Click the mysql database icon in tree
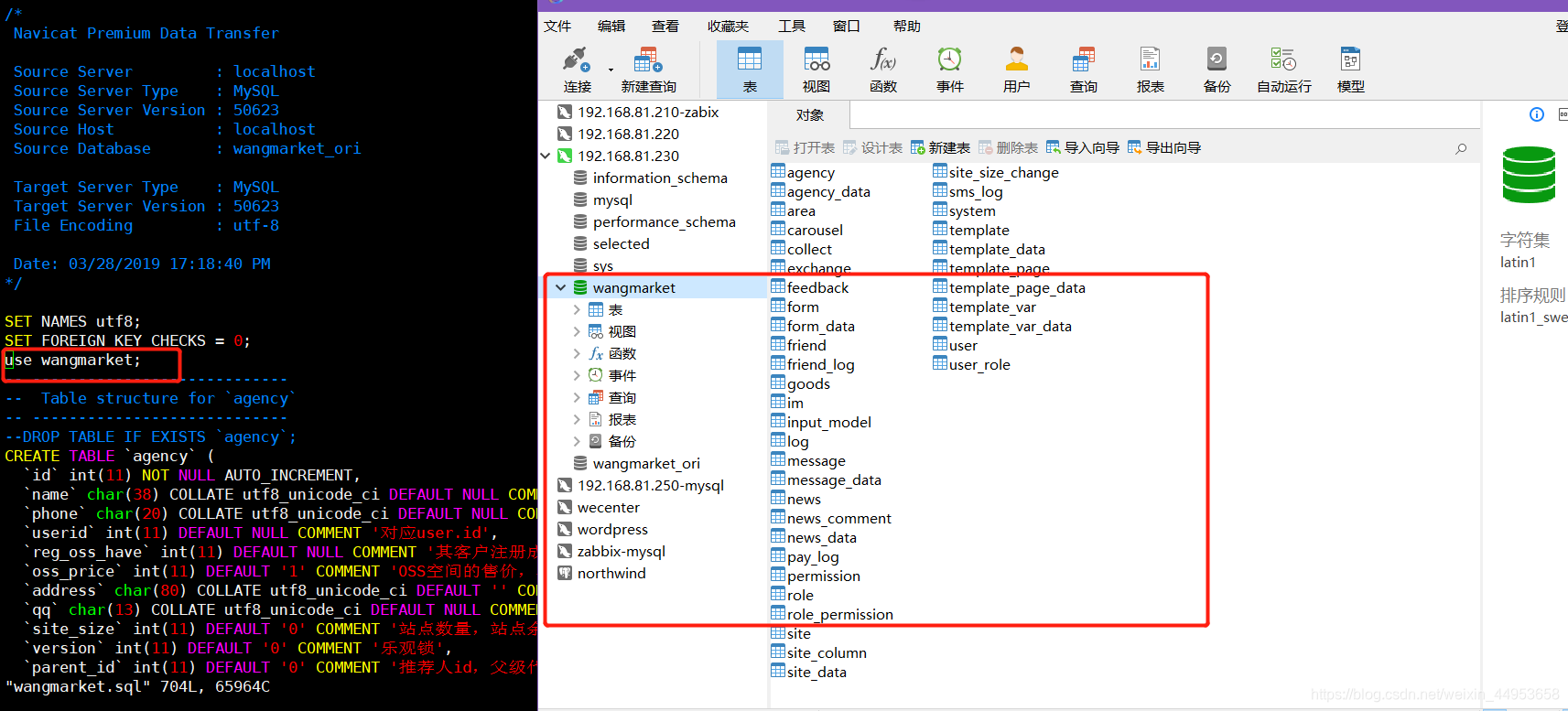 point(580,199)
